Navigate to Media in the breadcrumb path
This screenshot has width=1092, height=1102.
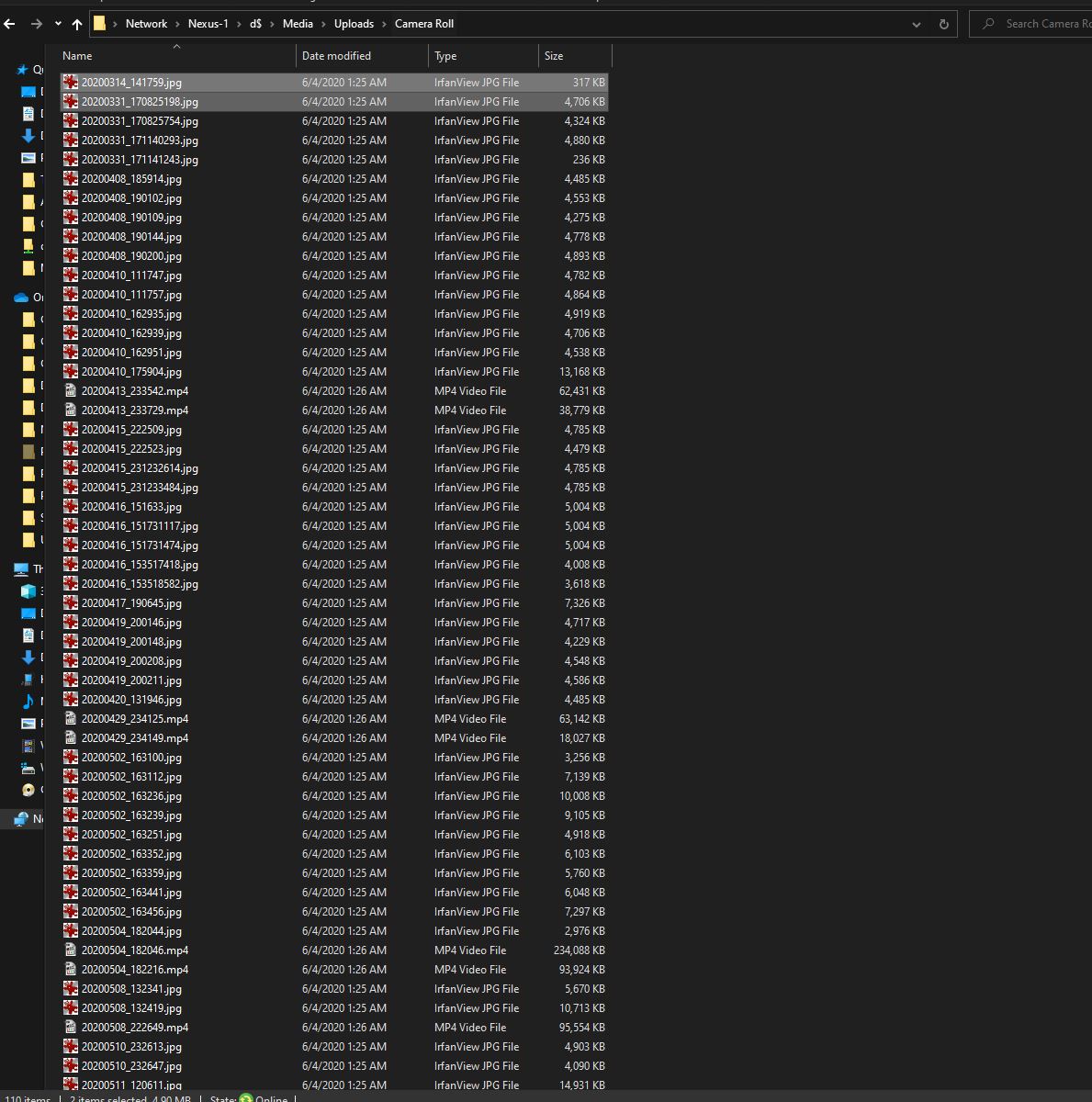[x=298, y=24]
